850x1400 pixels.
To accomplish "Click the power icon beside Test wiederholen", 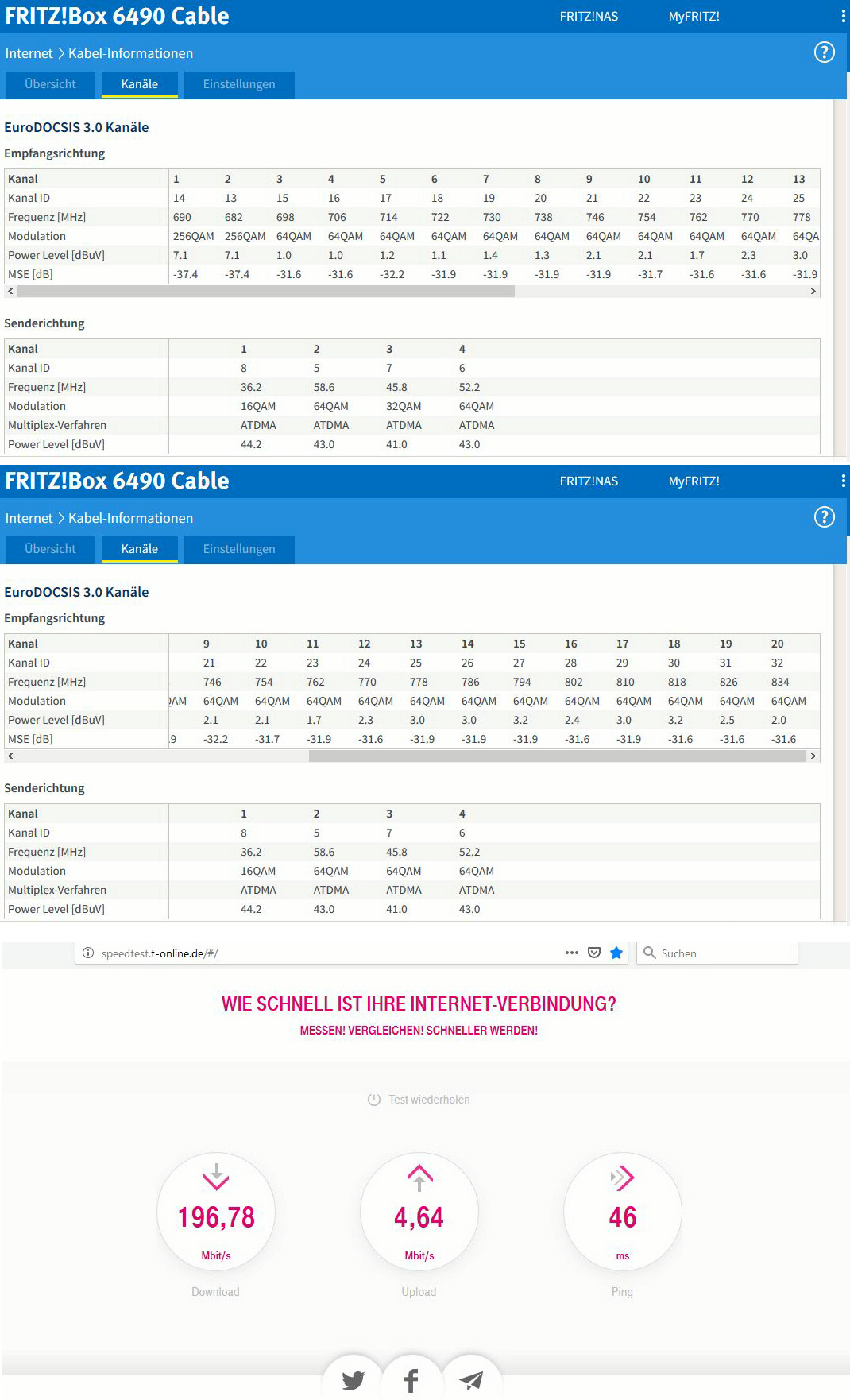I will tap(374, 1100).
